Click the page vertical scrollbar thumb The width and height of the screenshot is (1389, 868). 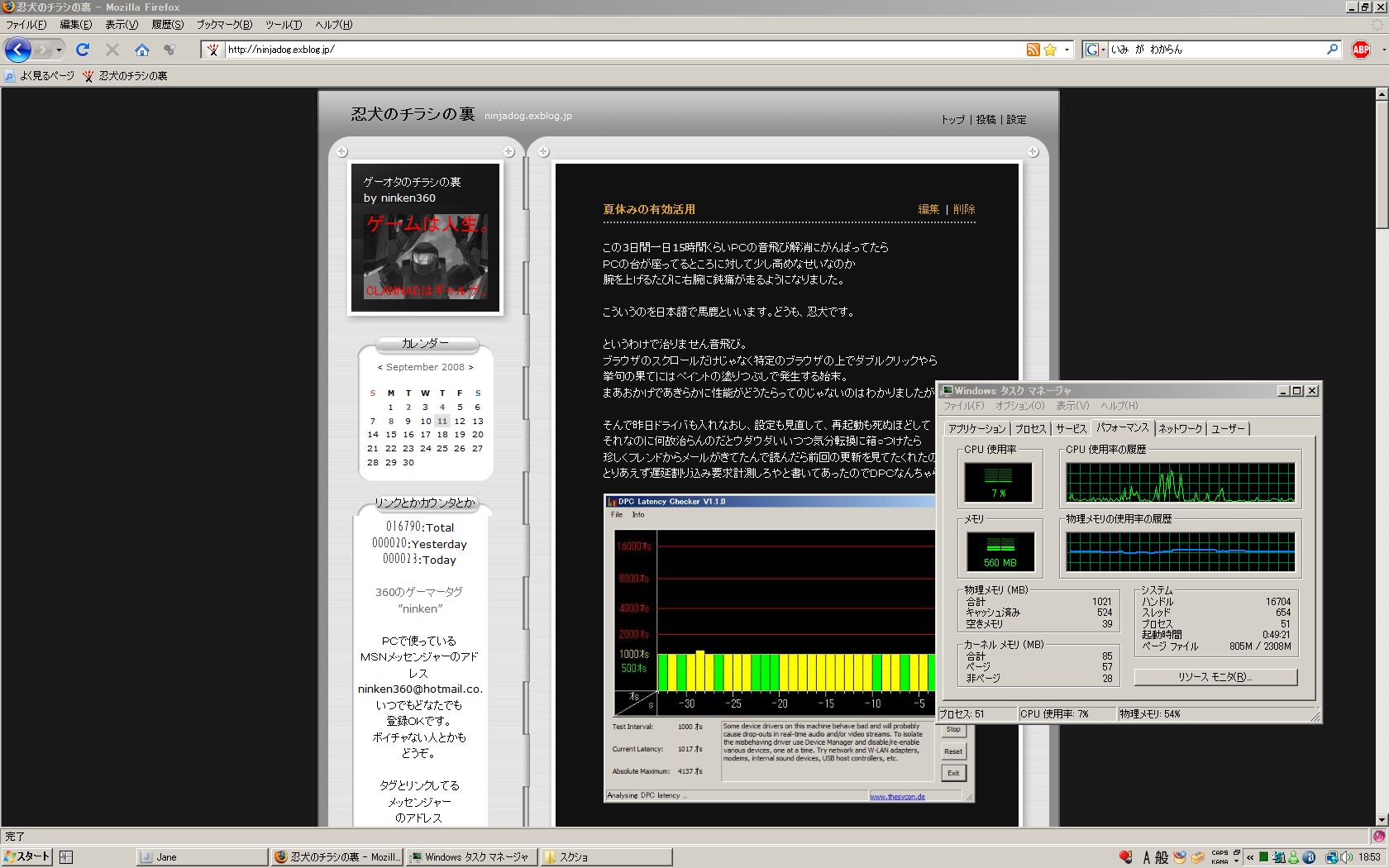(1382, 165)
